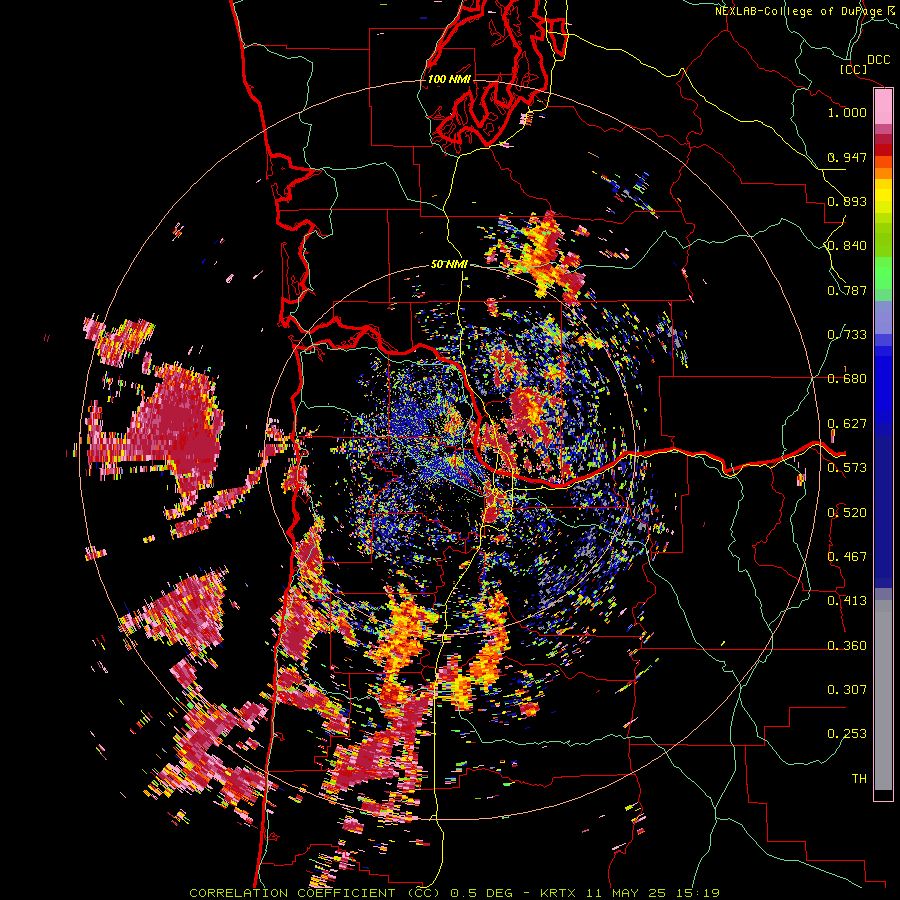Click the 0.307 scale value
This screenshot has height=900, width=900.
click(847, 690)
